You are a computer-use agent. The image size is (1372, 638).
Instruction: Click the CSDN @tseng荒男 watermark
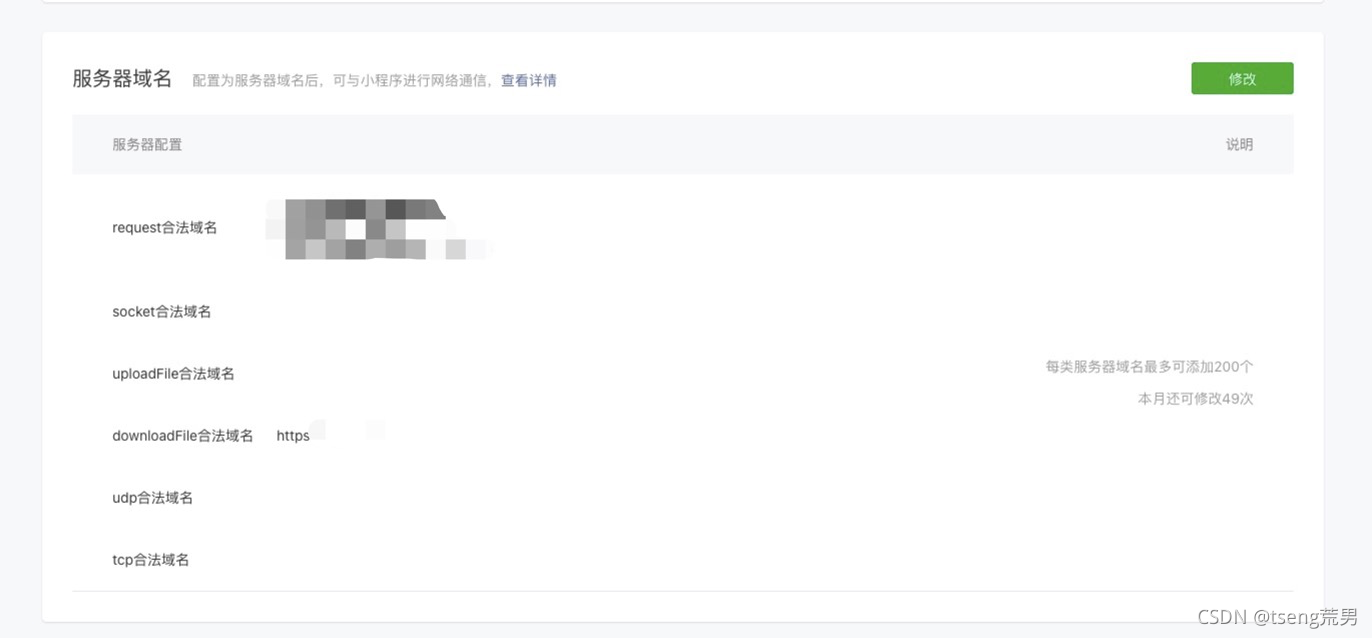1277,617
